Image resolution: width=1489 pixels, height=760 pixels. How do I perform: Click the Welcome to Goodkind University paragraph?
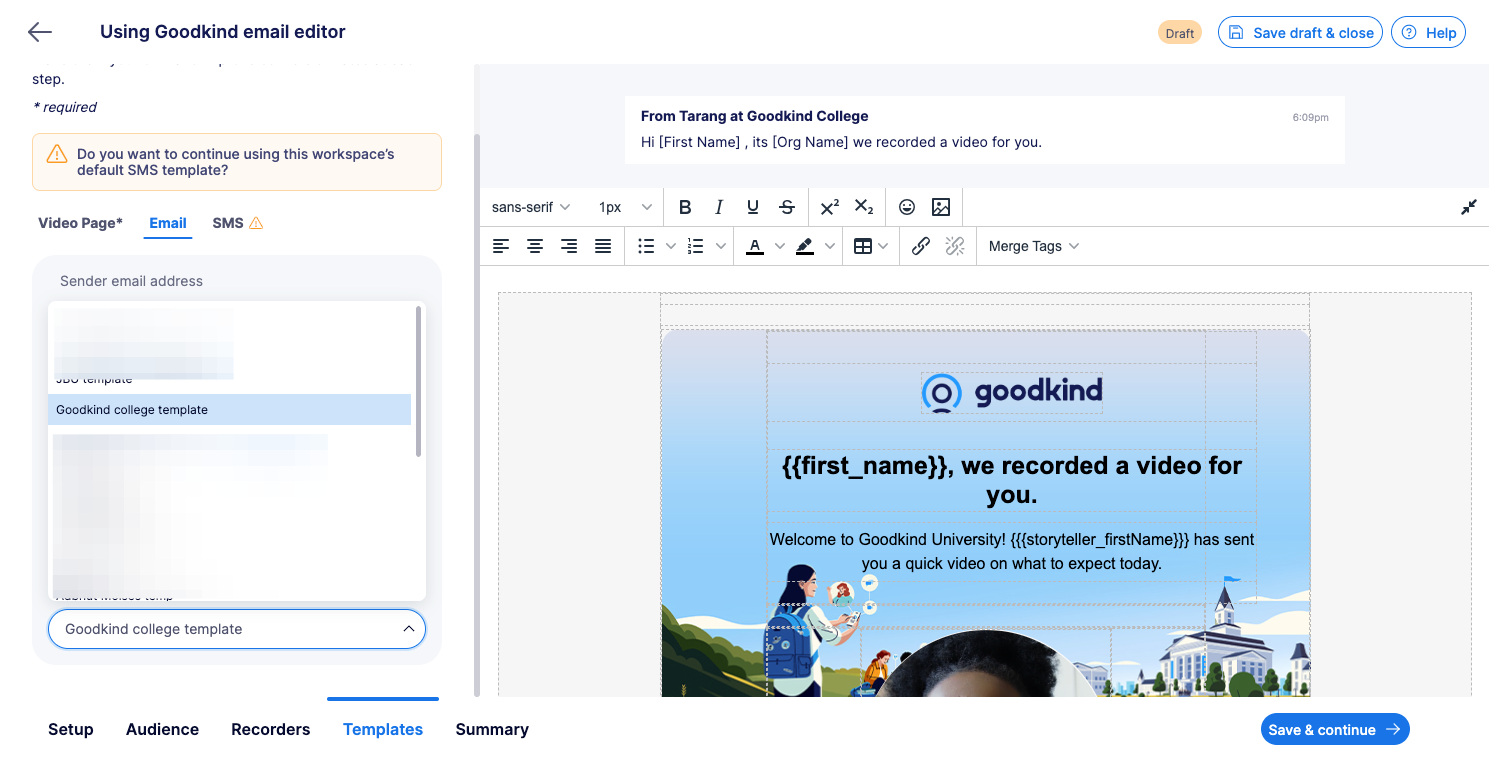1011,551
